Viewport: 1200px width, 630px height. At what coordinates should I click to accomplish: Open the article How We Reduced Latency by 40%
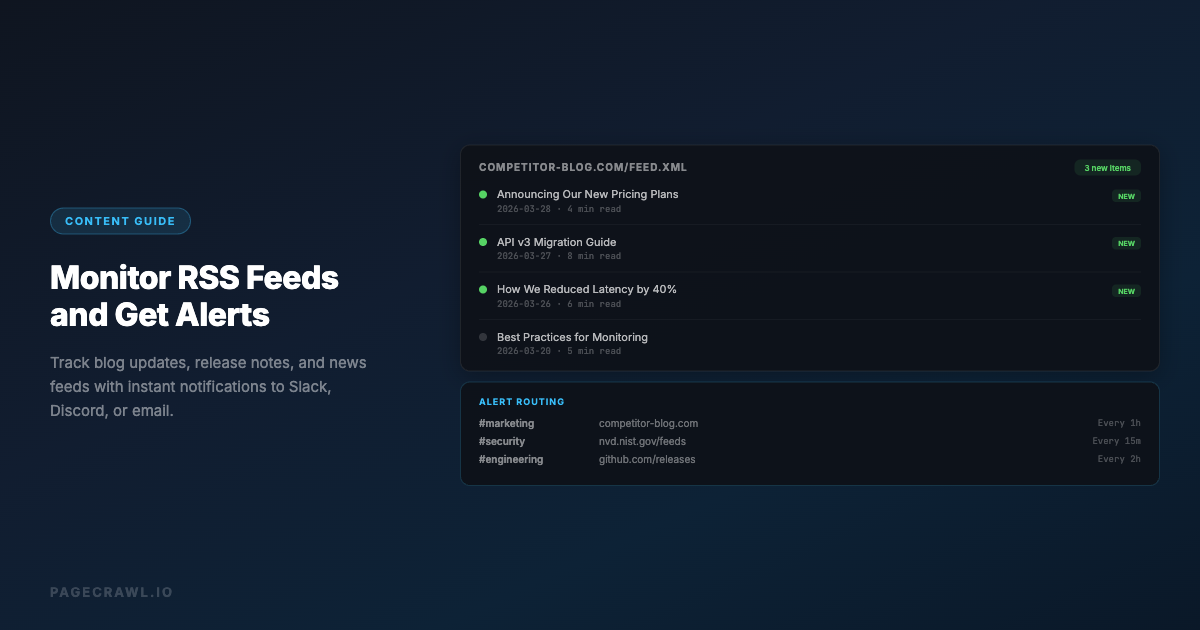(x=587, y=289)
